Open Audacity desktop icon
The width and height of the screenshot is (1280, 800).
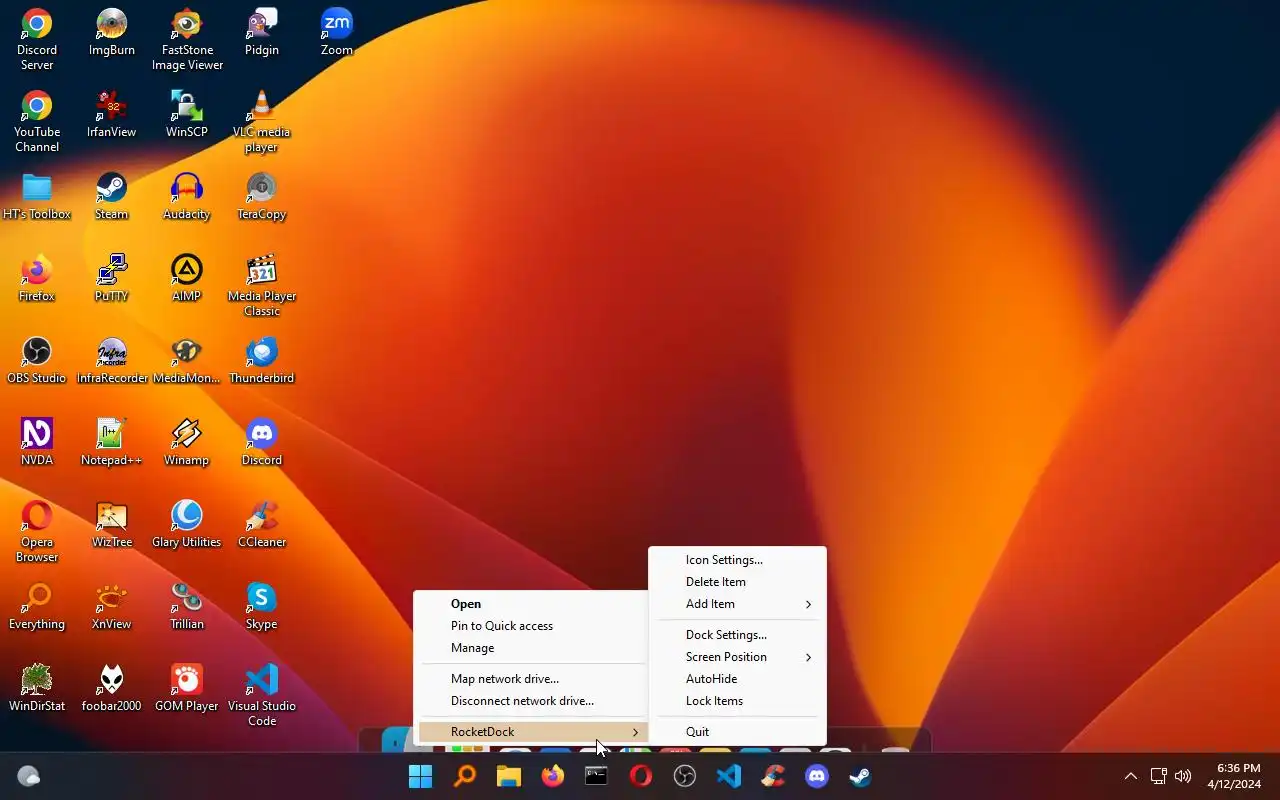click(187, 196)
